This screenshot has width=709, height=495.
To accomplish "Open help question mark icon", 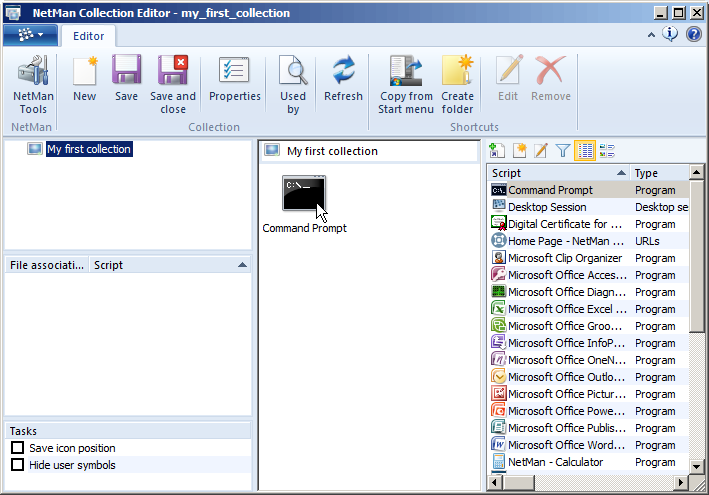I will coord(694,34).
